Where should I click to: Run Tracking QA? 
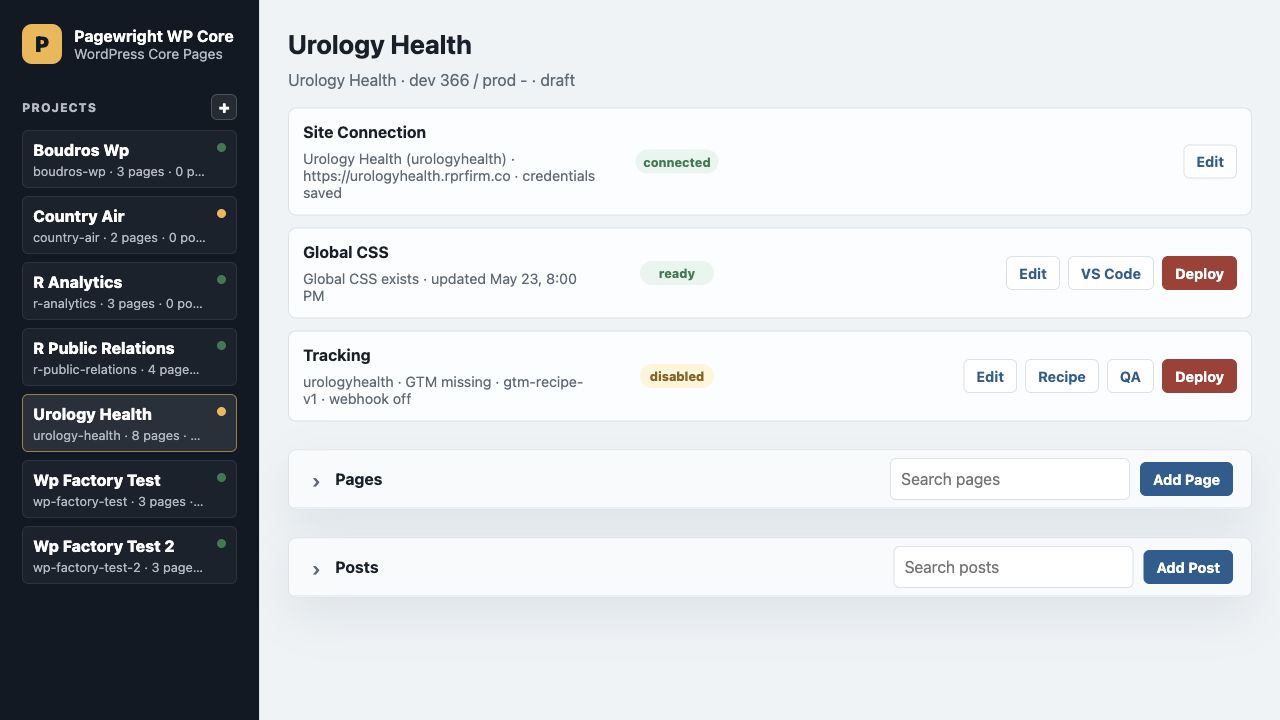pyautogui.click(x=1130, y=376)
